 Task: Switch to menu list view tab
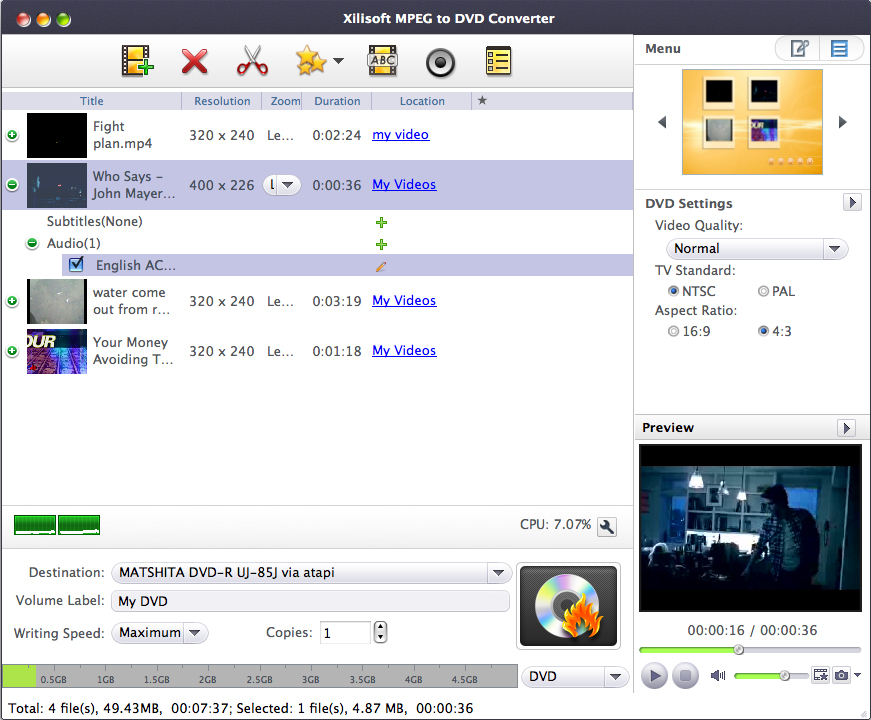[x=839, y=48]
